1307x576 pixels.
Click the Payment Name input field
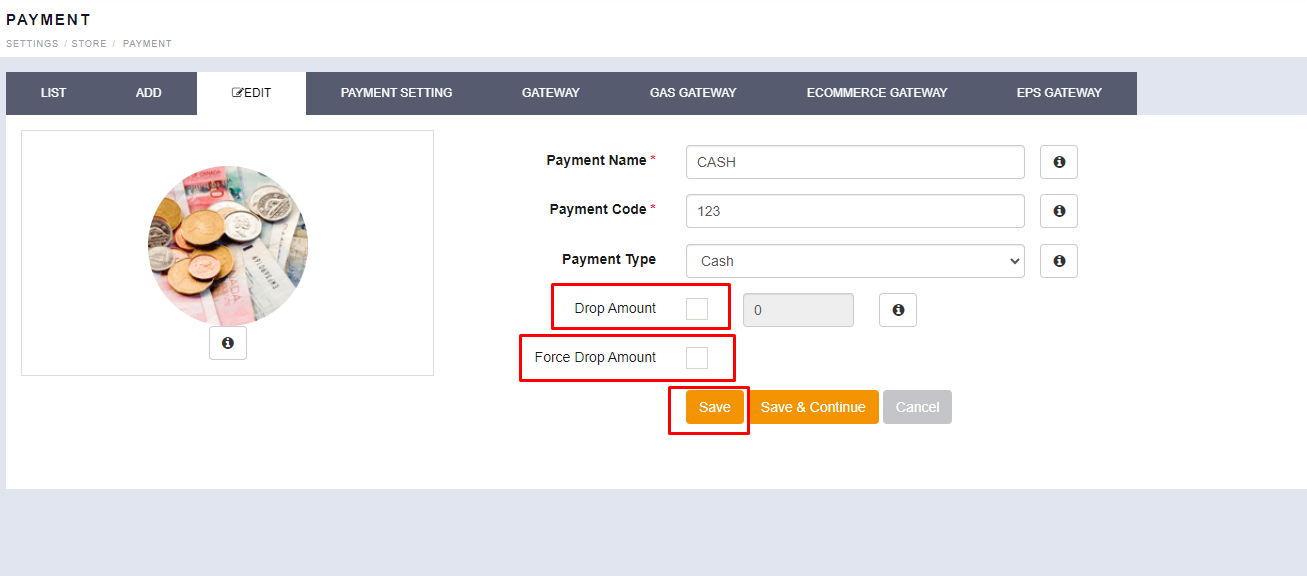pyautogui.click(x=854, y=162)
